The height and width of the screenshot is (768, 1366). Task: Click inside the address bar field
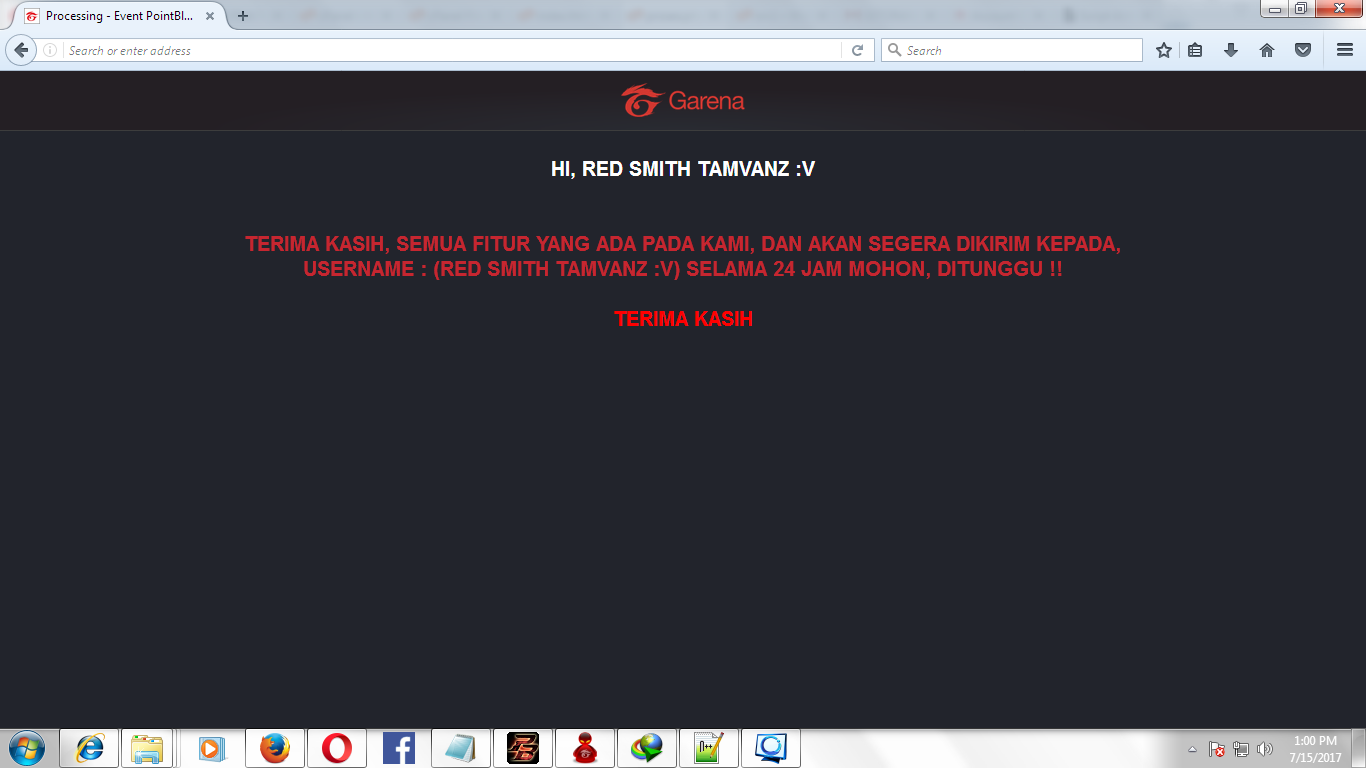pos(452,50)
